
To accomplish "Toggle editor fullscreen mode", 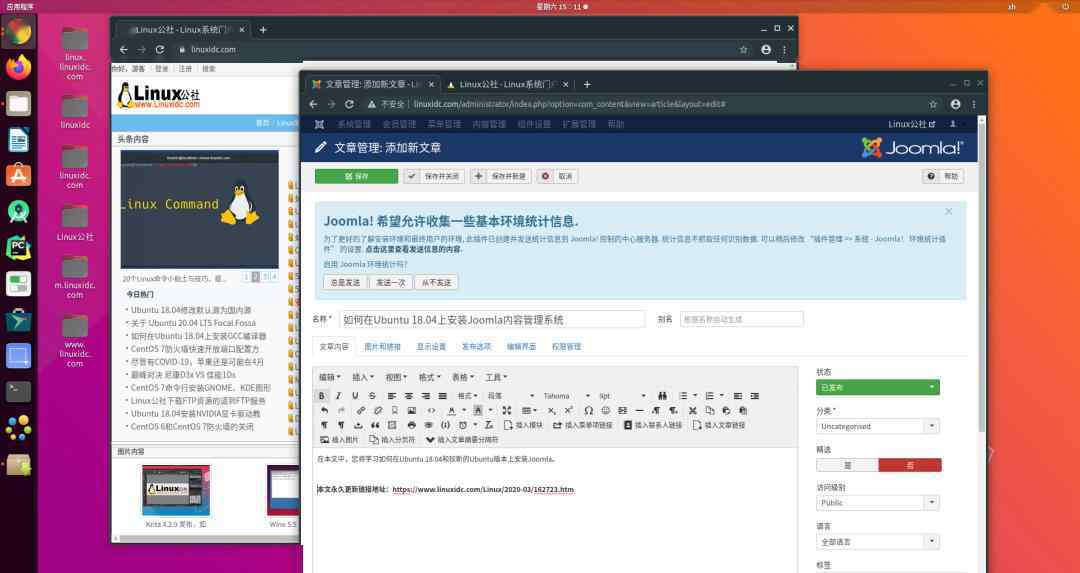I will [507, 410].
